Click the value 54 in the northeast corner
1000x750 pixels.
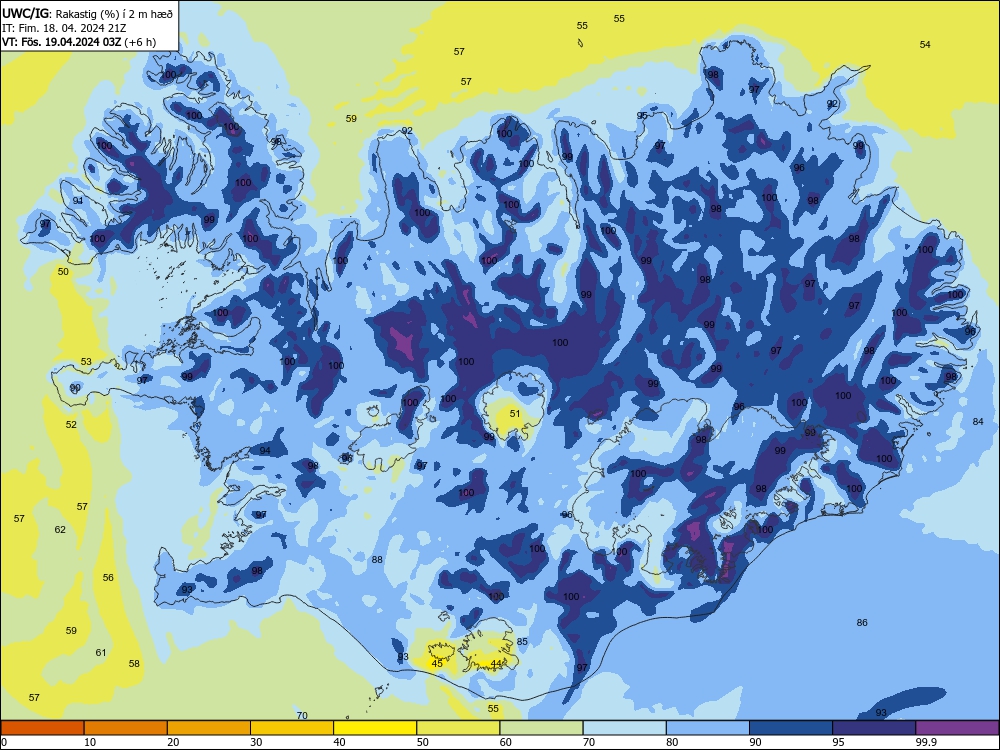pos(925,45)
